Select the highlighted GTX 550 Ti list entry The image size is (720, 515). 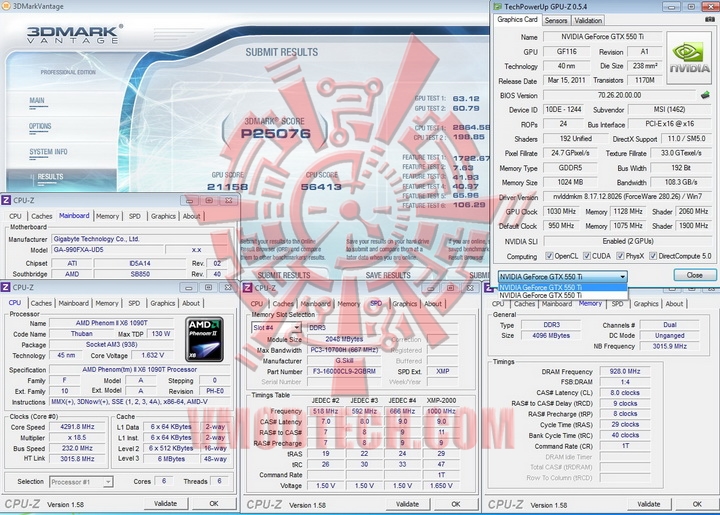tap(562, 288)
